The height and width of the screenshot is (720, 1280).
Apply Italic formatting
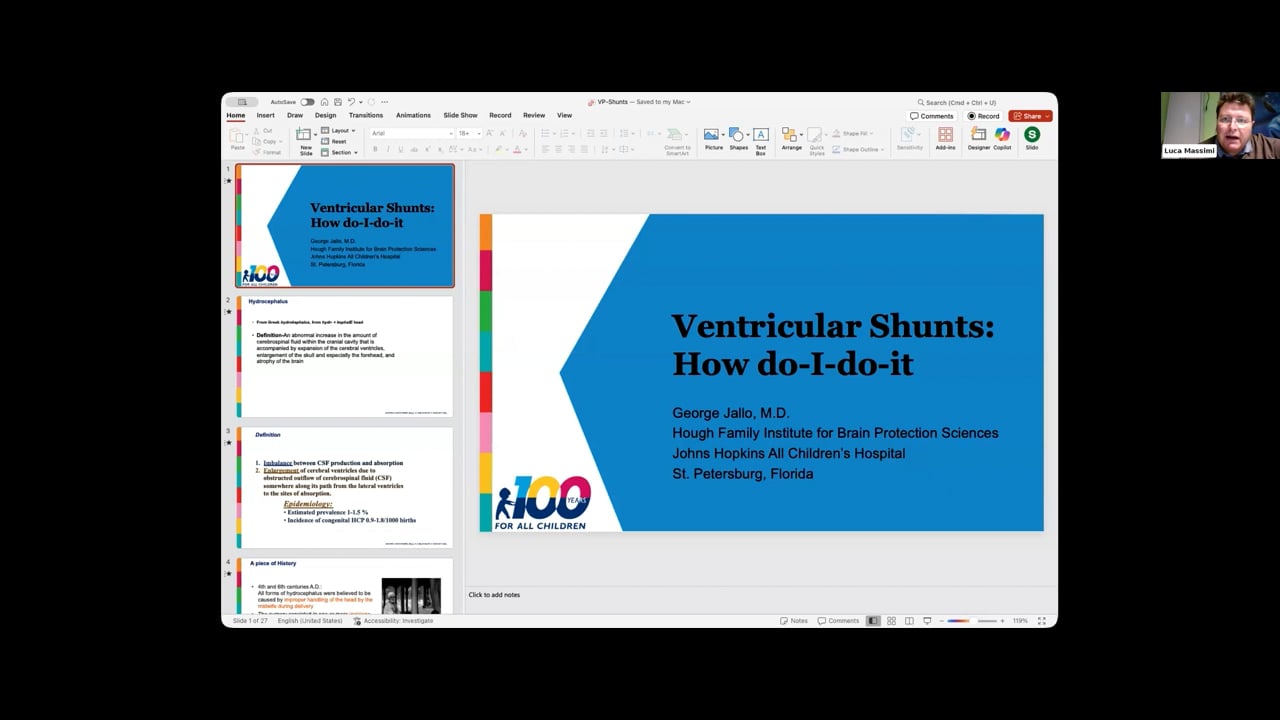(388, 149)
